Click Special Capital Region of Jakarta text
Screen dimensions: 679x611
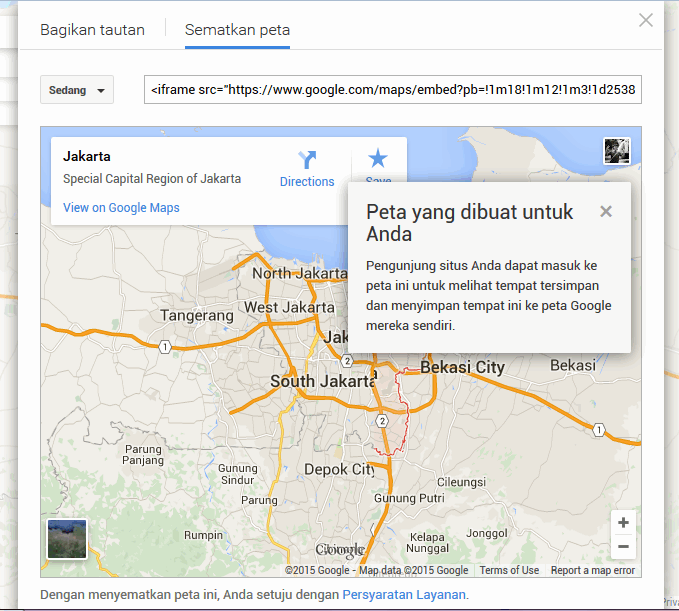(152, 179)
